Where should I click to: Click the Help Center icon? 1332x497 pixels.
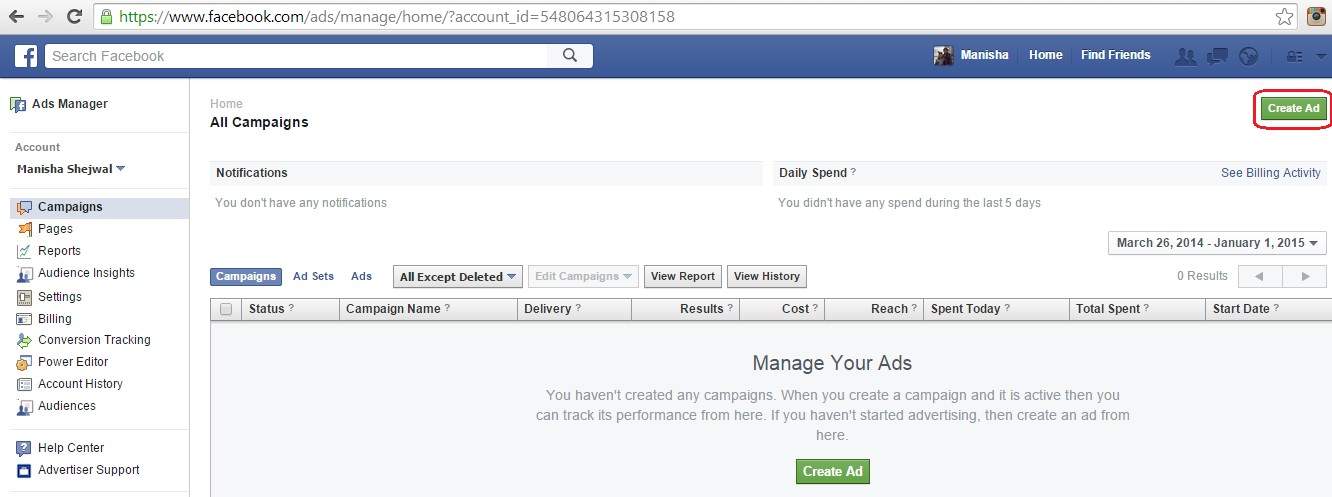coord(25,449)
